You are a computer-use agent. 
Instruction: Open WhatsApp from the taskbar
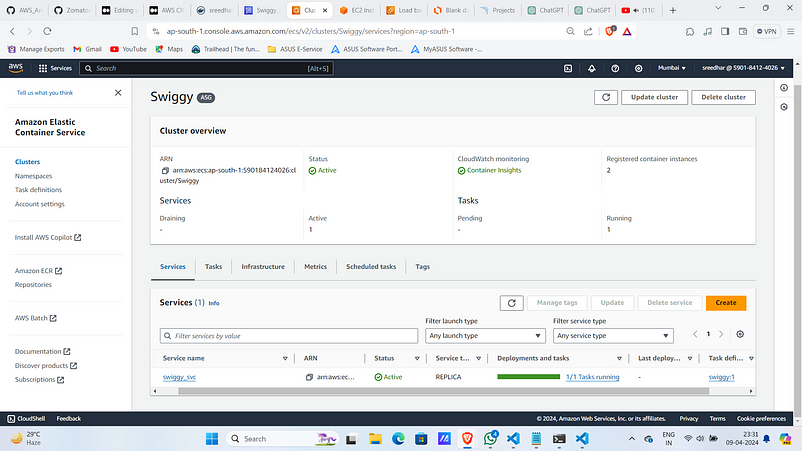[491, 438]
